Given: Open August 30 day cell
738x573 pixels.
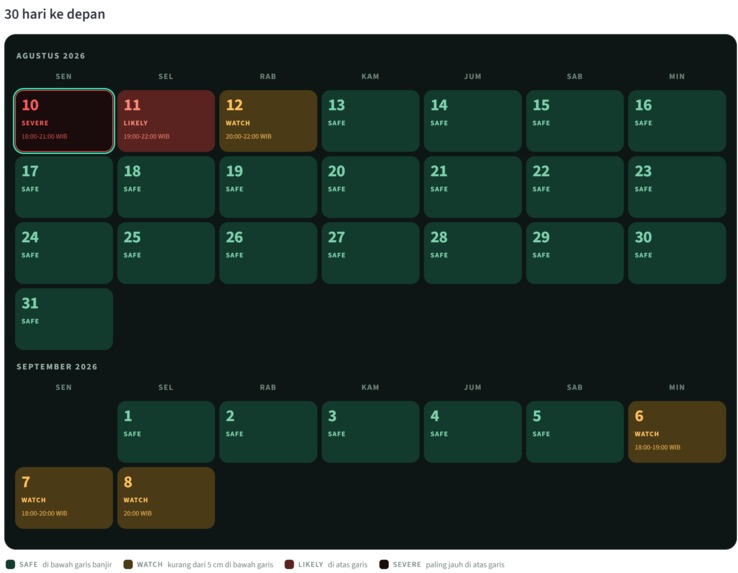Looking at the screenshot, I should [x=677, y=253].
